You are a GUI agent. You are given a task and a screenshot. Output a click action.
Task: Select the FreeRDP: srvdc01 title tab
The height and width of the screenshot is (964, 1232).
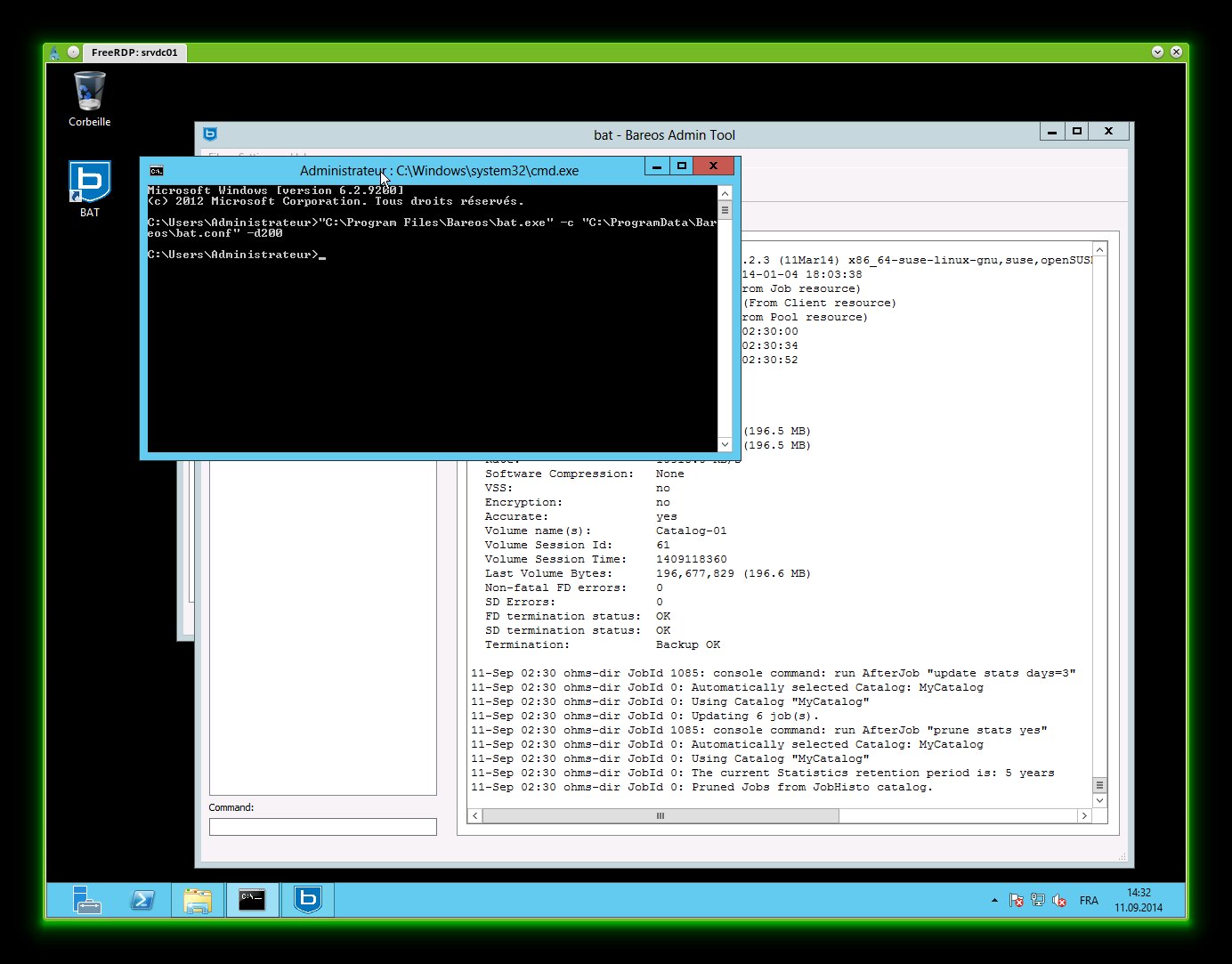coord(134,53)
